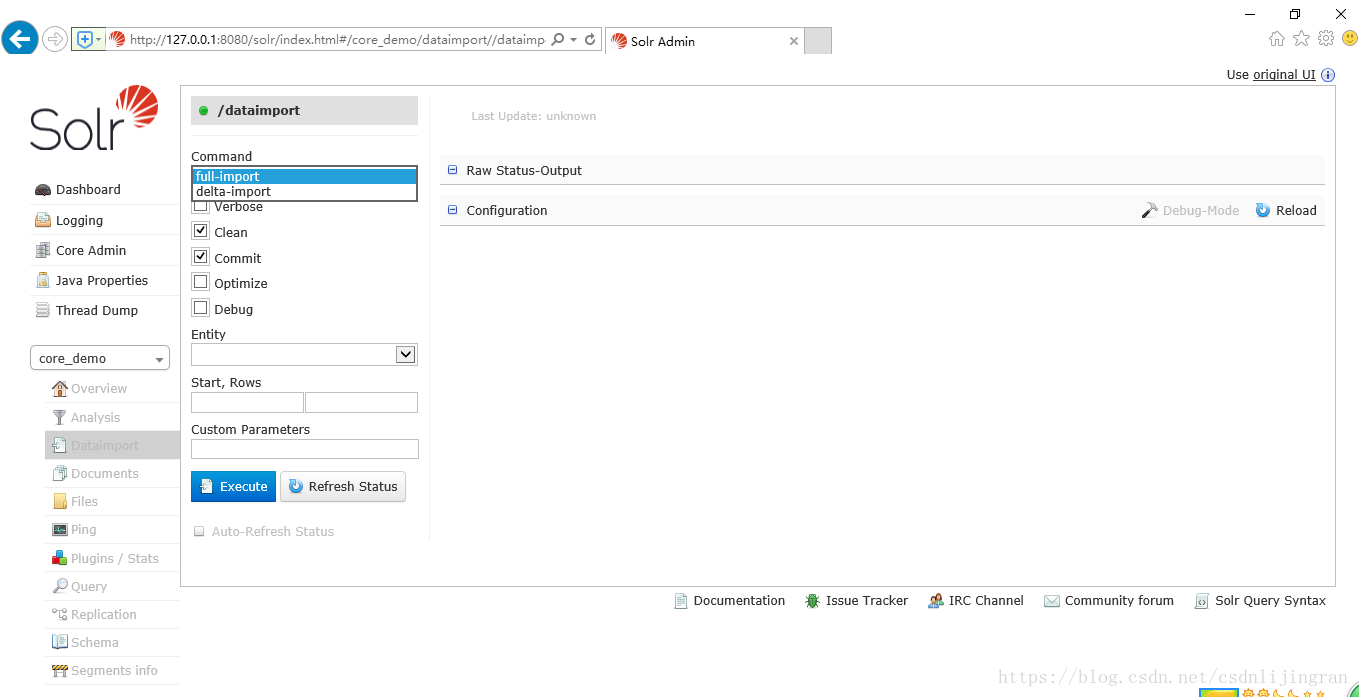The image size is (1359, 697).
Task: Click the browser back arrow button
Action: tap(20, 39)
